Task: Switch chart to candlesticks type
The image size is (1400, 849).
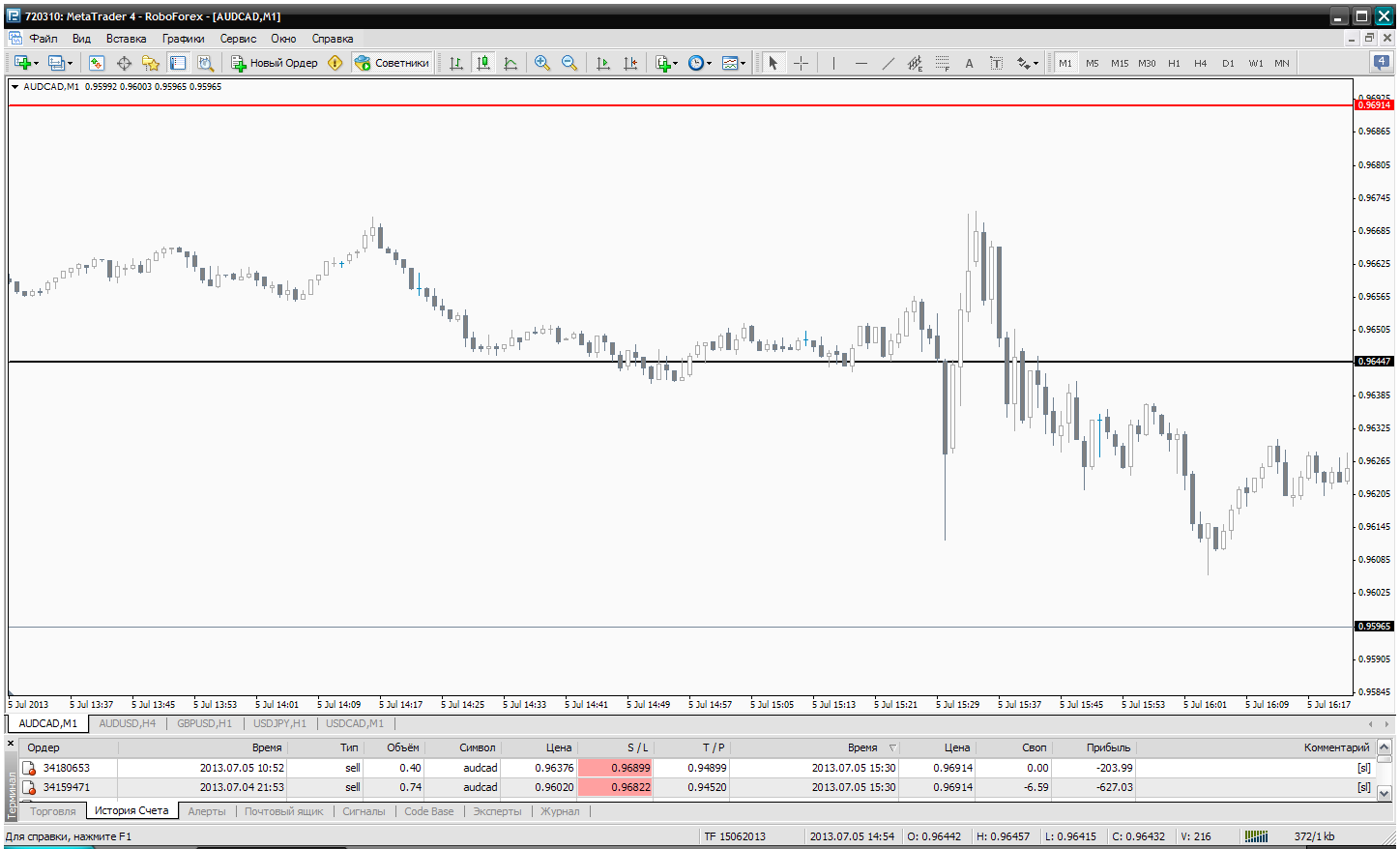Action: coord(483,63)
